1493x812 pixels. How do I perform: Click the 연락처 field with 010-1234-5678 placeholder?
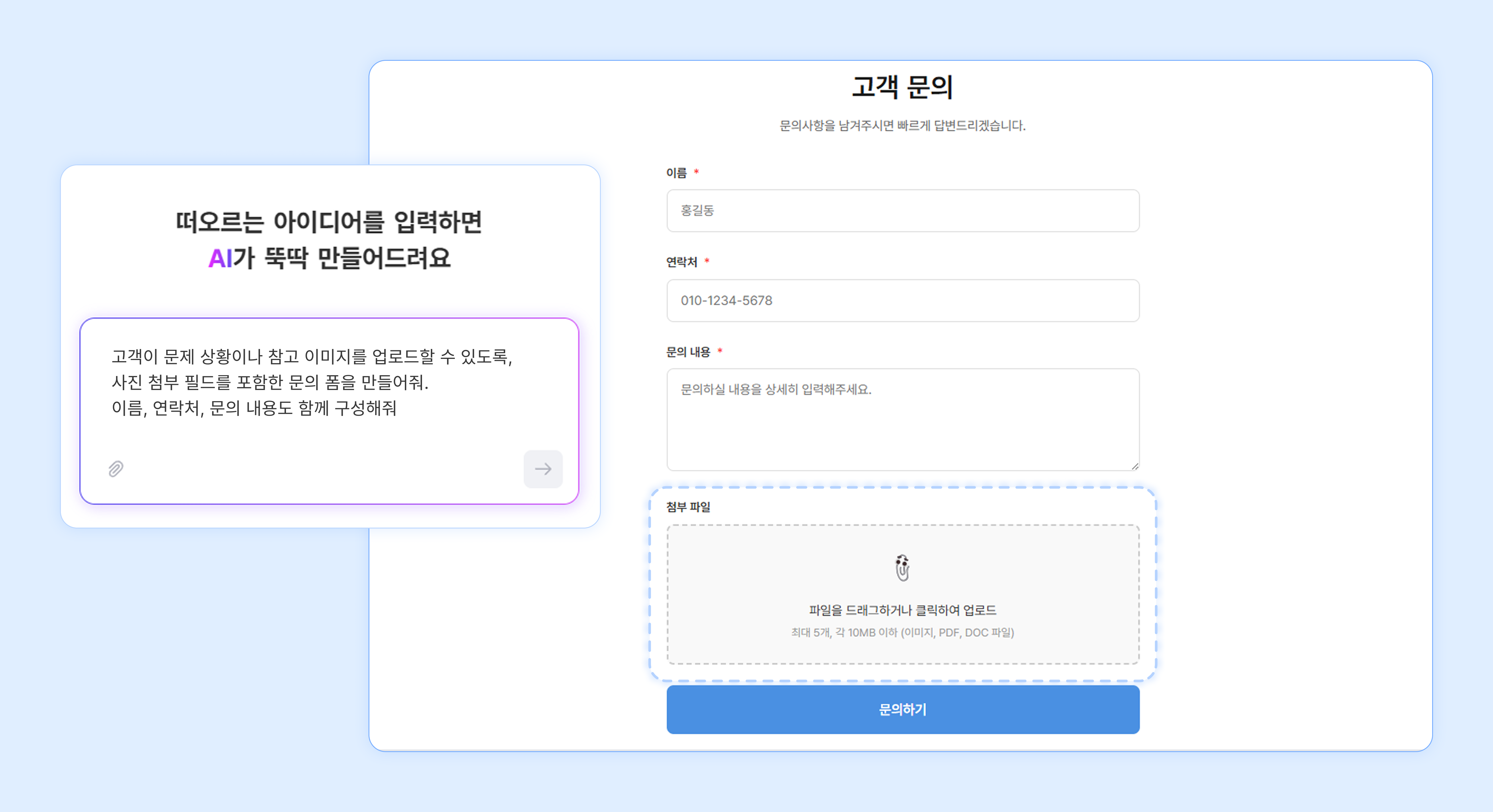[x=902, y=301]
